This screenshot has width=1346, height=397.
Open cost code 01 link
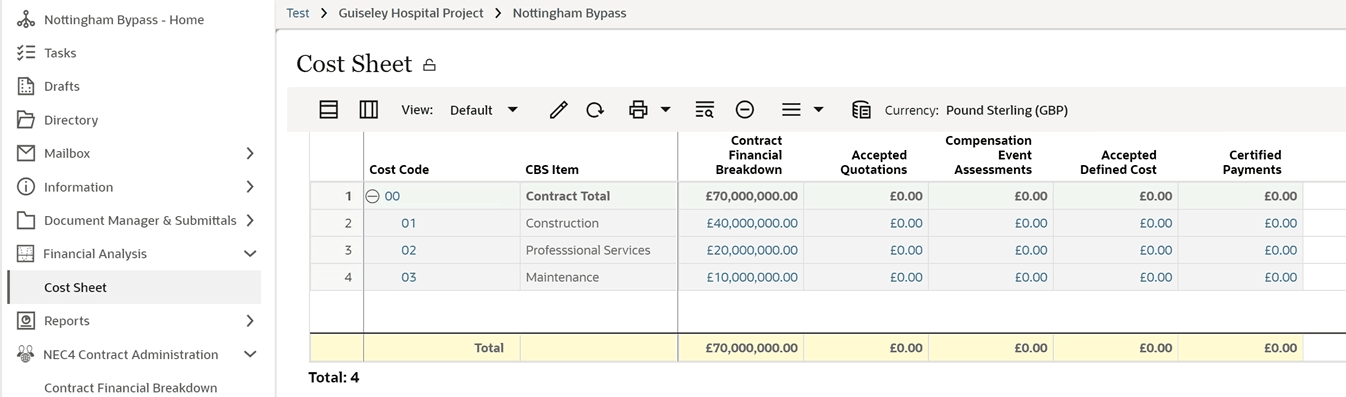point(409,224)
